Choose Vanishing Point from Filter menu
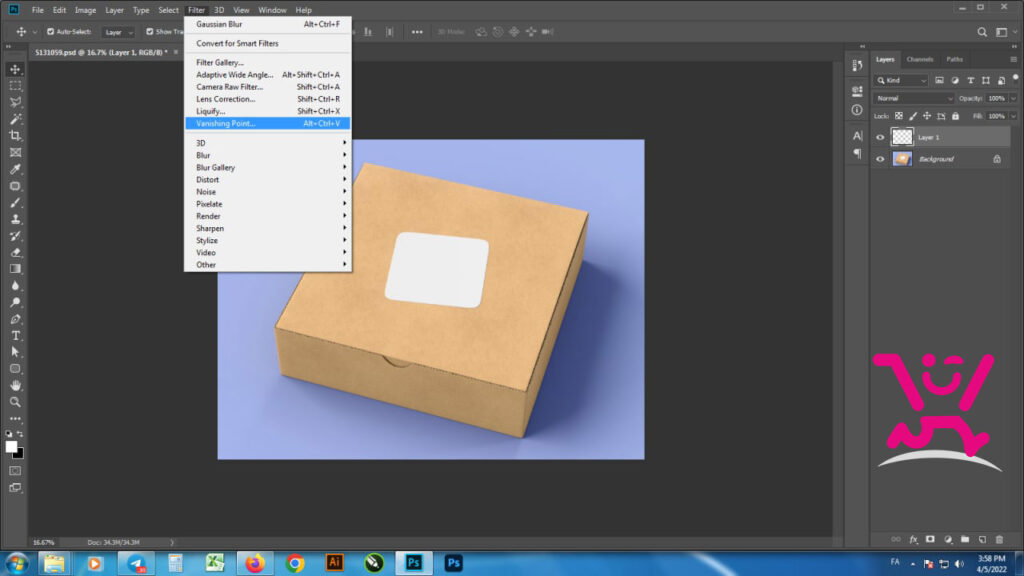Image resolution: width=1024 pixels, height=576 pixels. pyautogui.click(x=268, y=123)
